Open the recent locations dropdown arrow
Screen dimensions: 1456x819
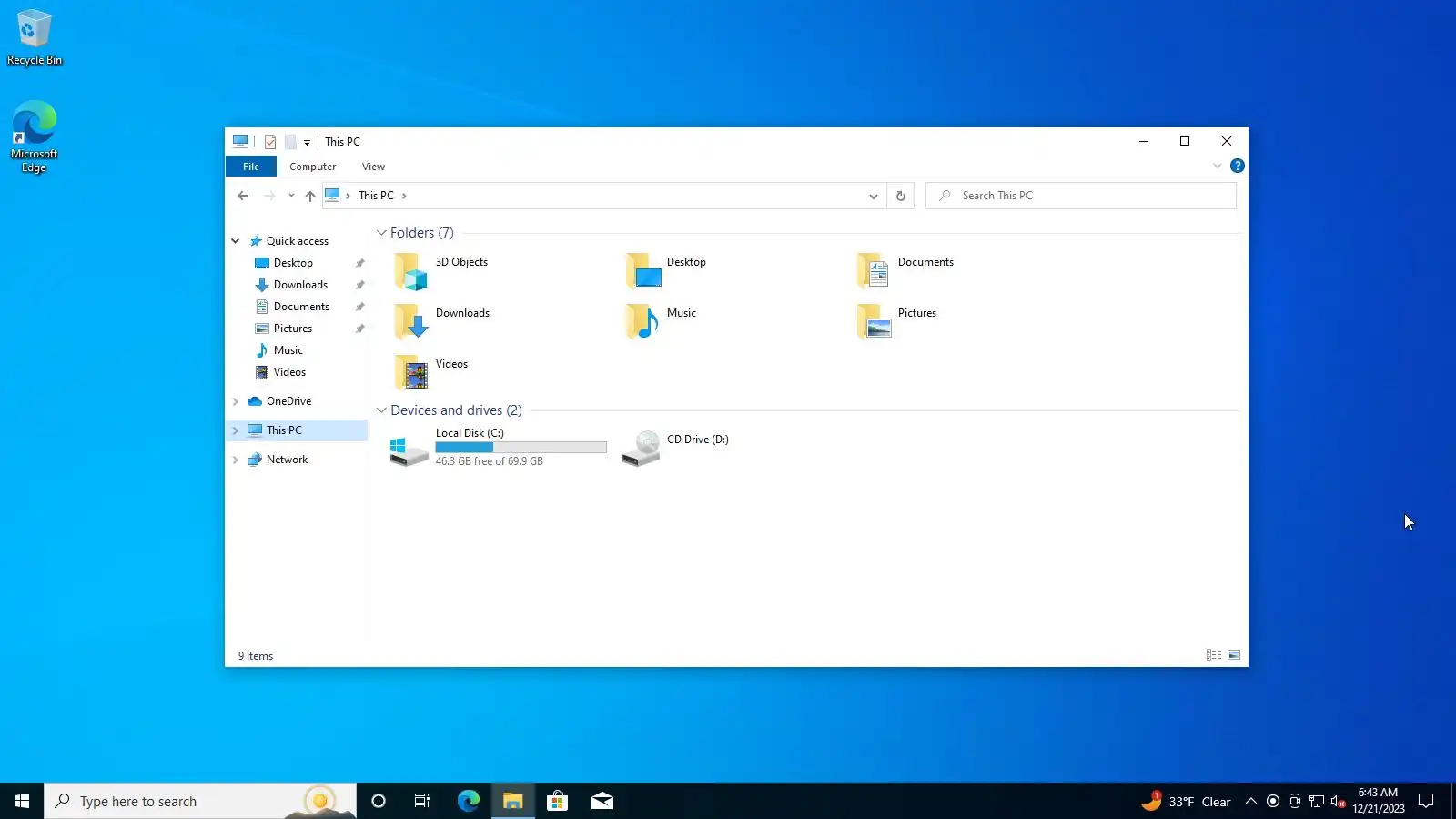291,196
